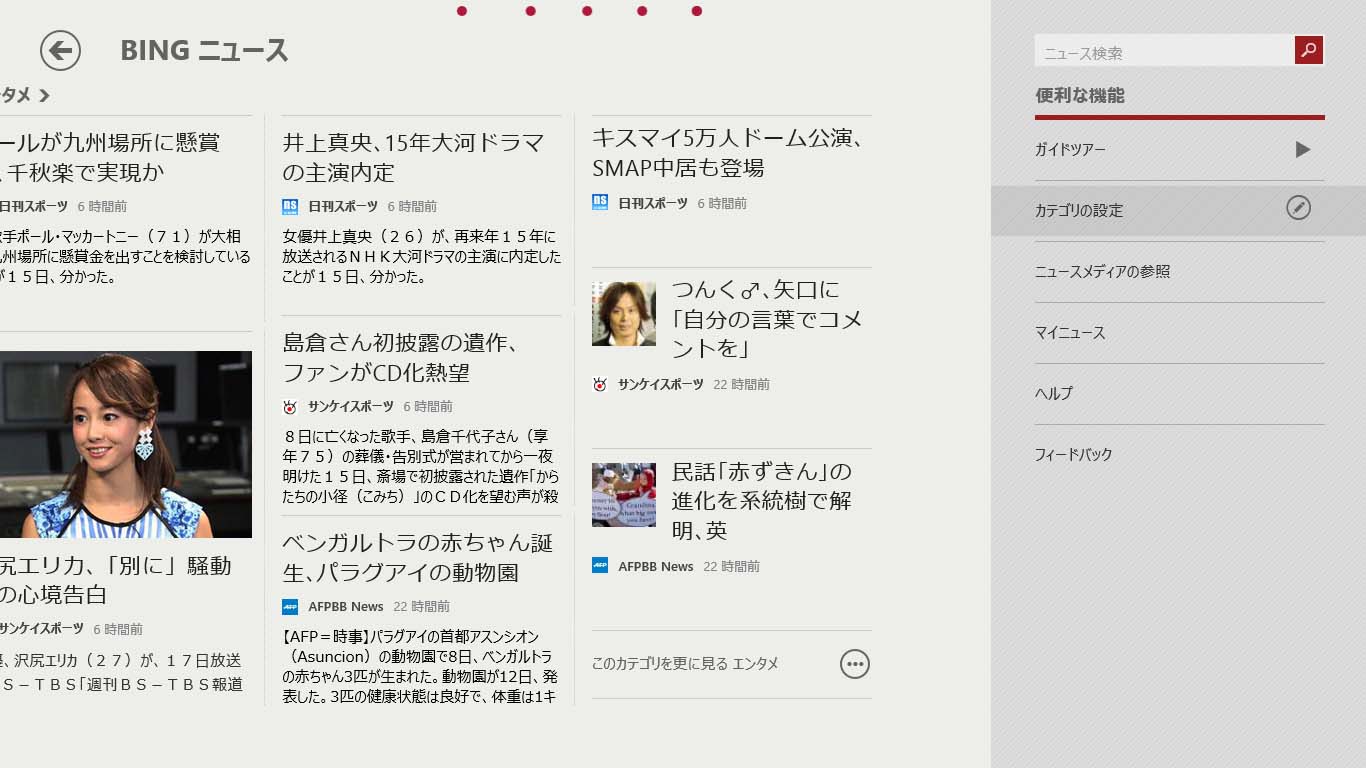Click the 島倉千代子 article summary text
The image size is (1366, 768).
click(x=421, y=466)
